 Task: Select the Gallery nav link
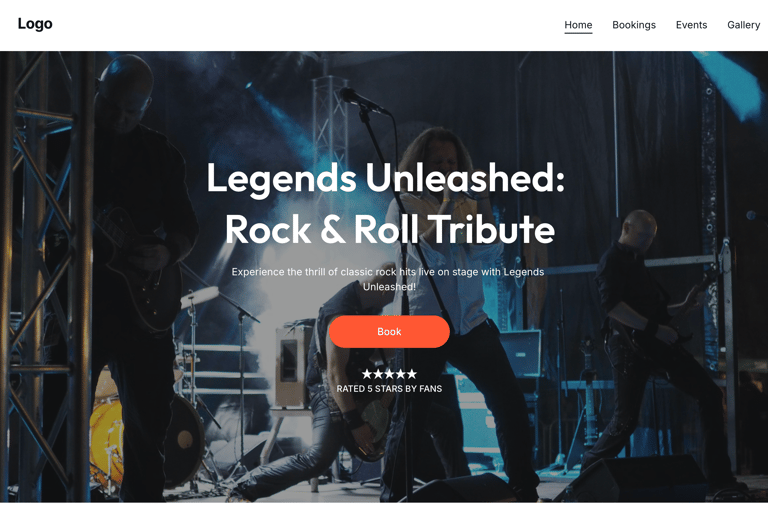(x=743, y=25)
